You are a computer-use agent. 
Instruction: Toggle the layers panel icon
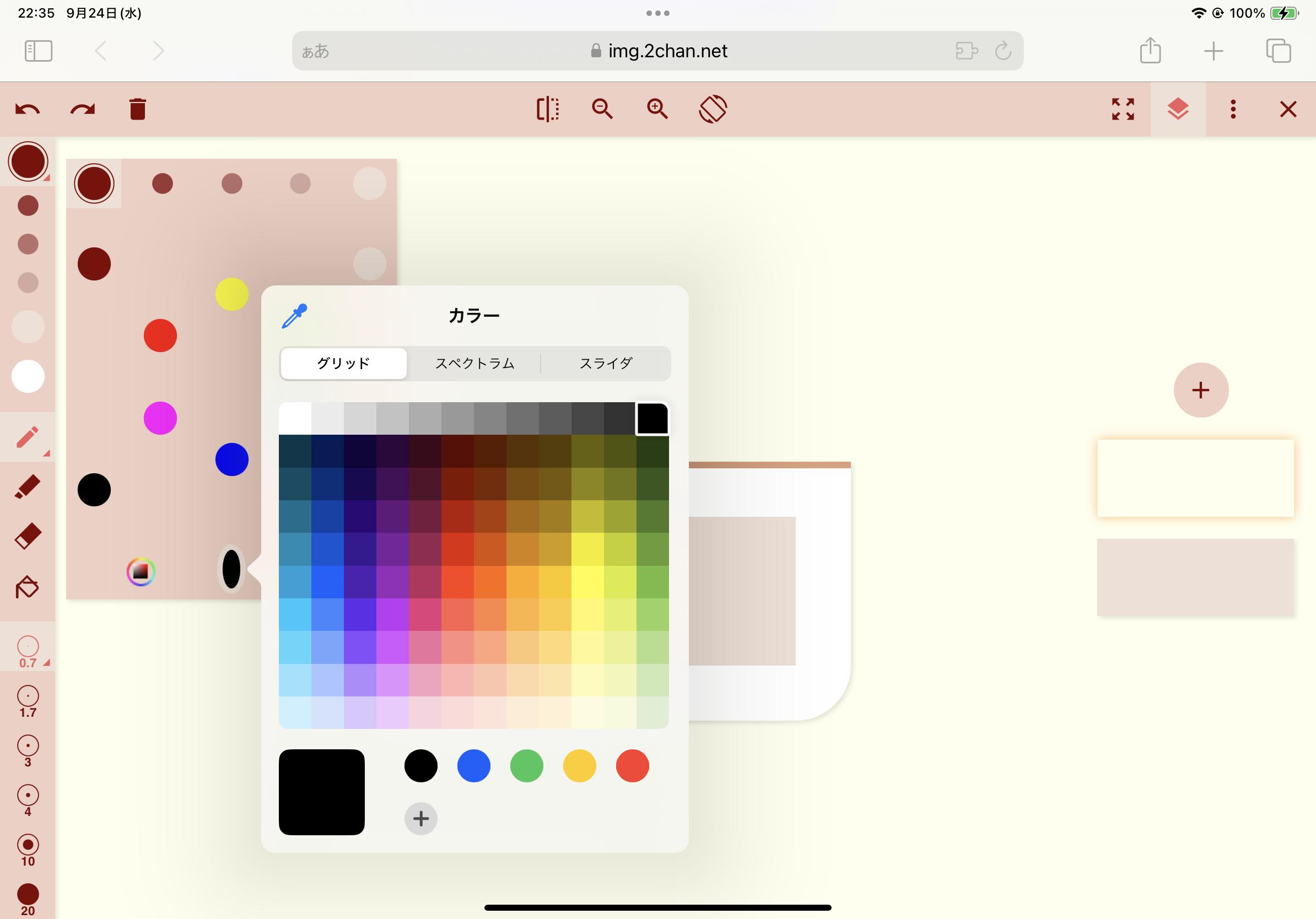coord(1178,109)
